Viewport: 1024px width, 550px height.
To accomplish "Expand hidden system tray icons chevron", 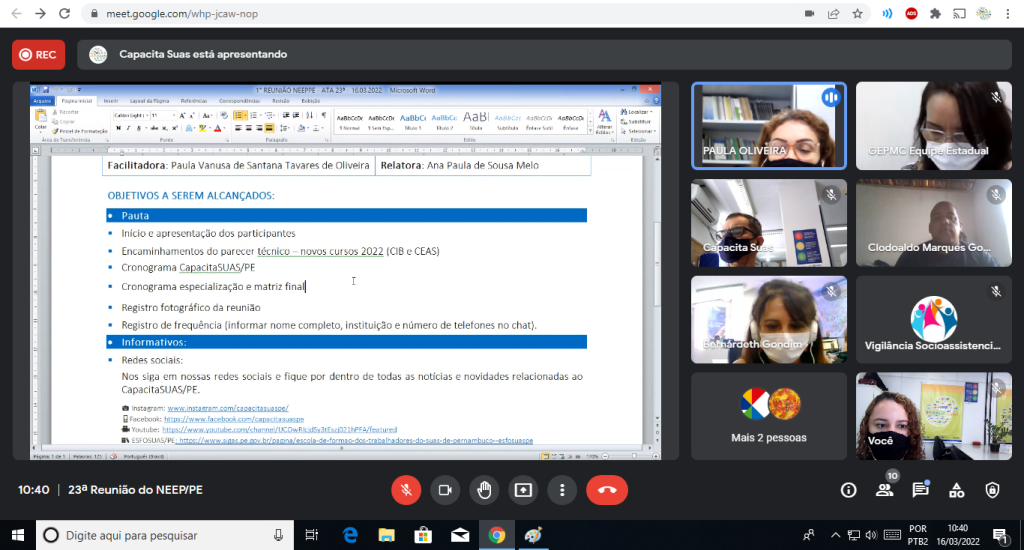I will pos(832,535).
